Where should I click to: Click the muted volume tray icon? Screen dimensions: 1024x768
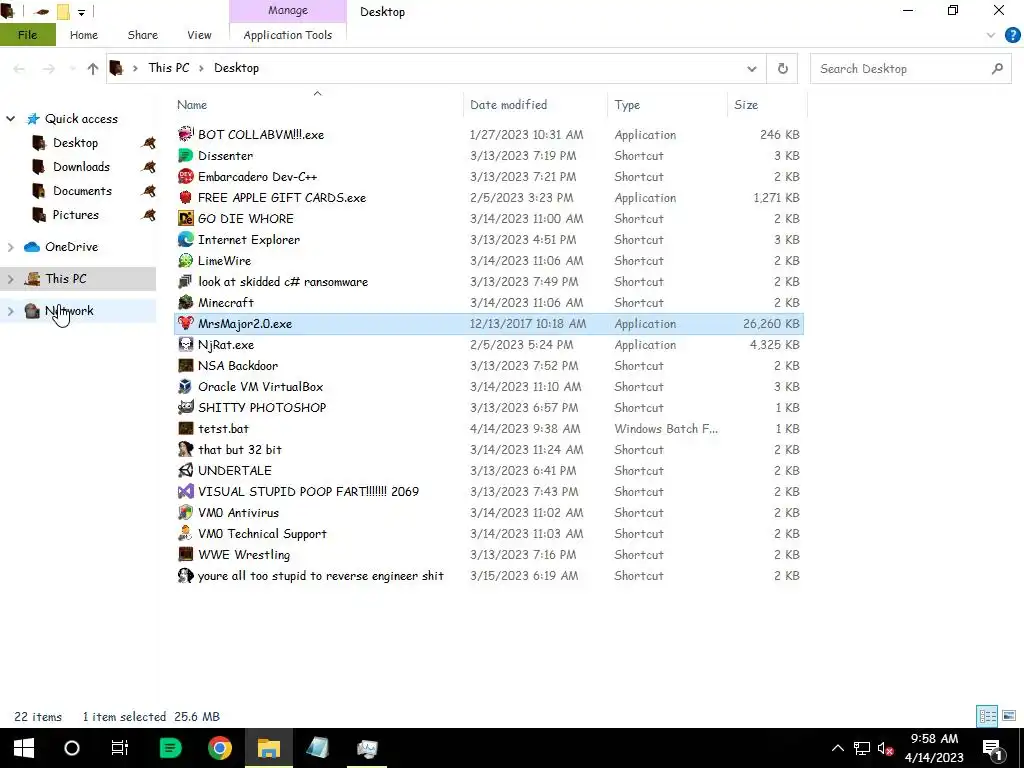tap(885, 748)
